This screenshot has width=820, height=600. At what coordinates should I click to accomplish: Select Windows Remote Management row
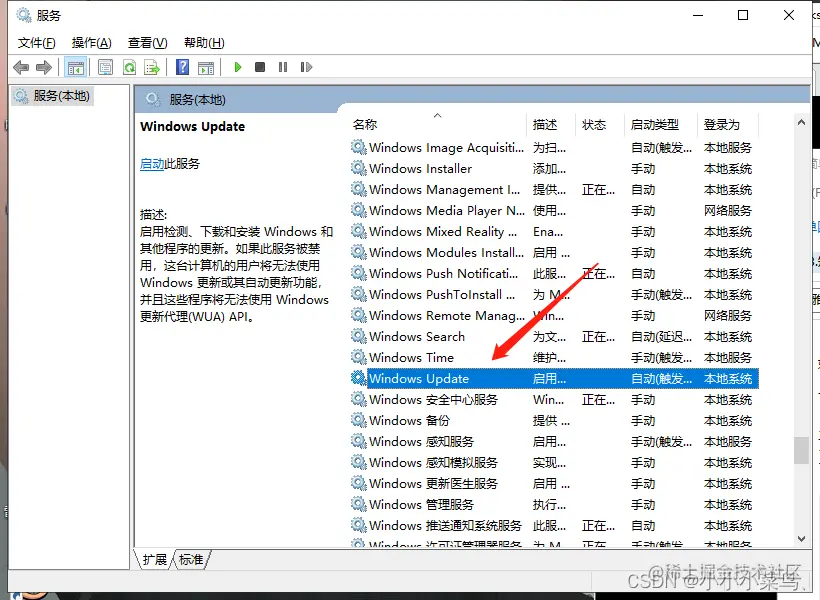pos(554,315)
